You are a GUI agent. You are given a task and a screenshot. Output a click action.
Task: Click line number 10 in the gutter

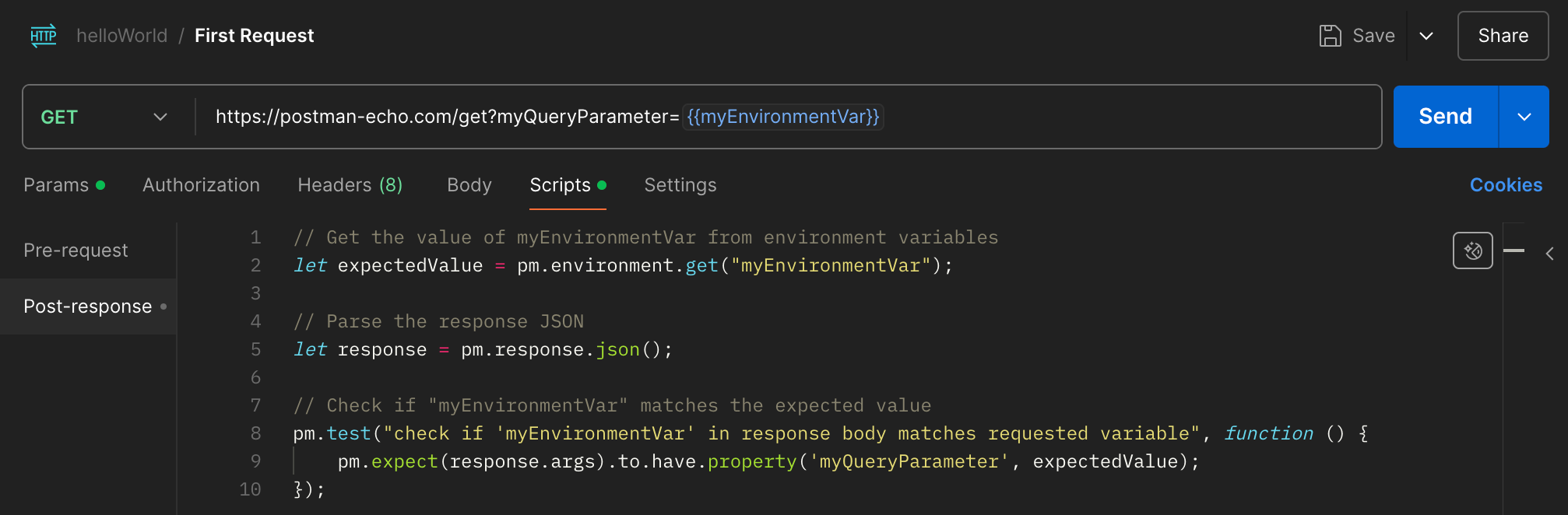(x=250, y=489)
